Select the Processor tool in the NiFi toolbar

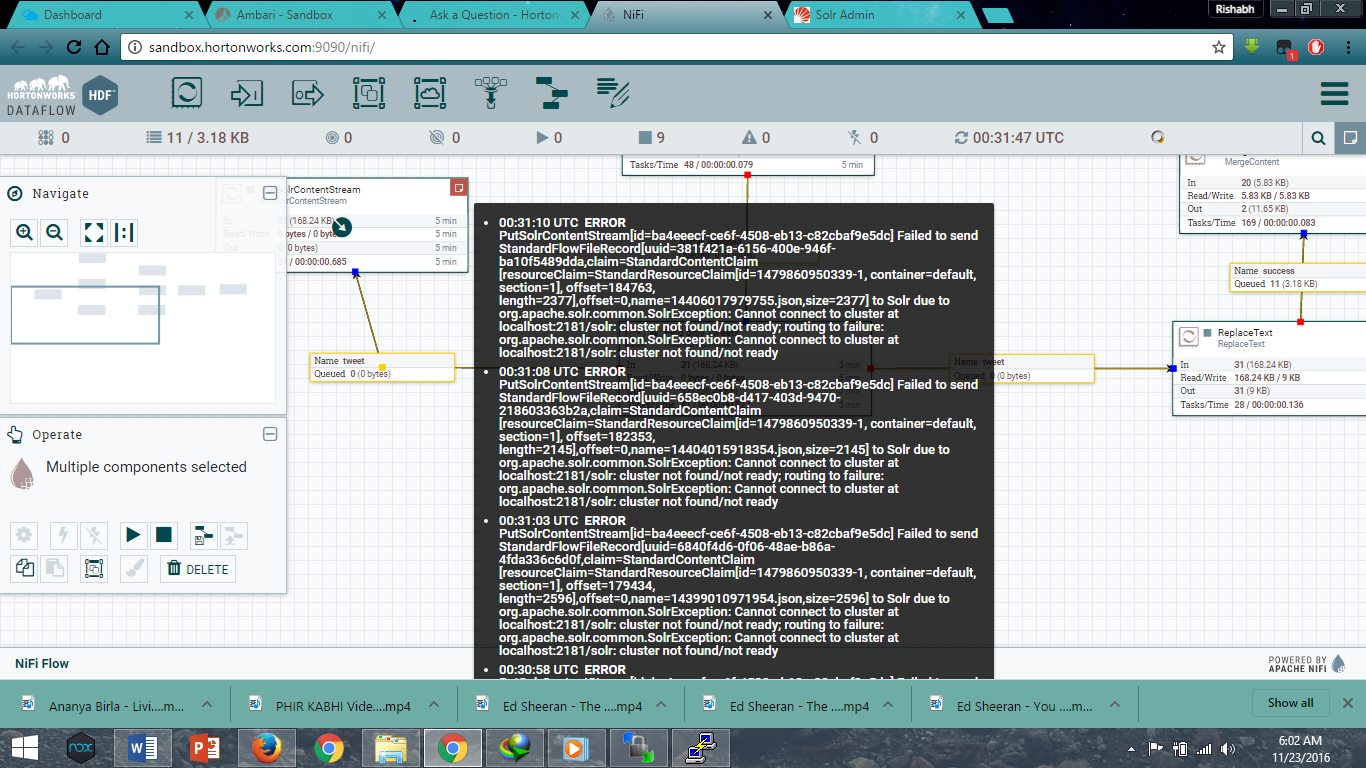coord(186,93)
